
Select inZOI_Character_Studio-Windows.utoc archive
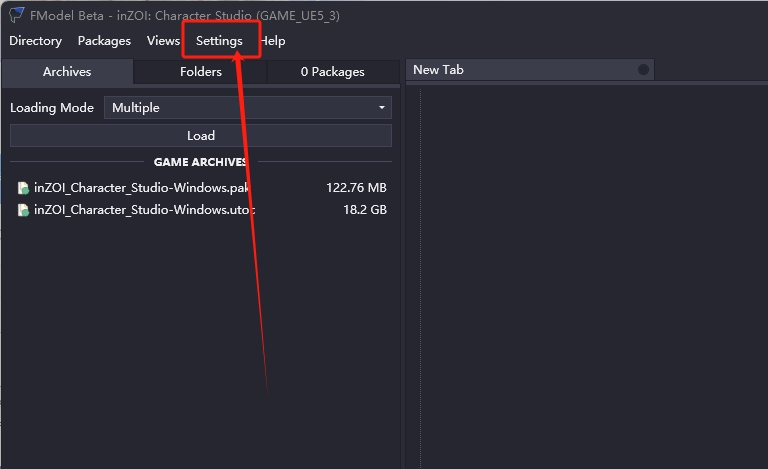click(201, 210)
